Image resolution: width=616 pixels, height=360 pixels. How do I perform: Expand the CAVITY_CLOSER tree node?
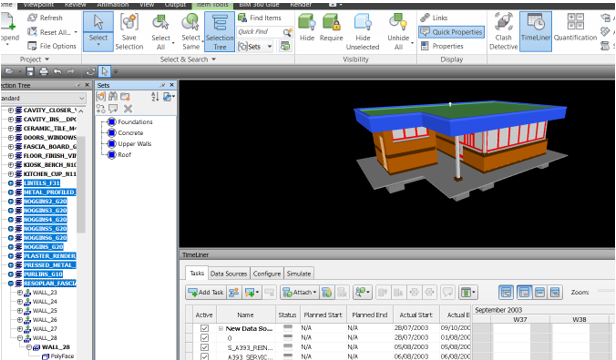pyautogui.click(x=11, y=110)
